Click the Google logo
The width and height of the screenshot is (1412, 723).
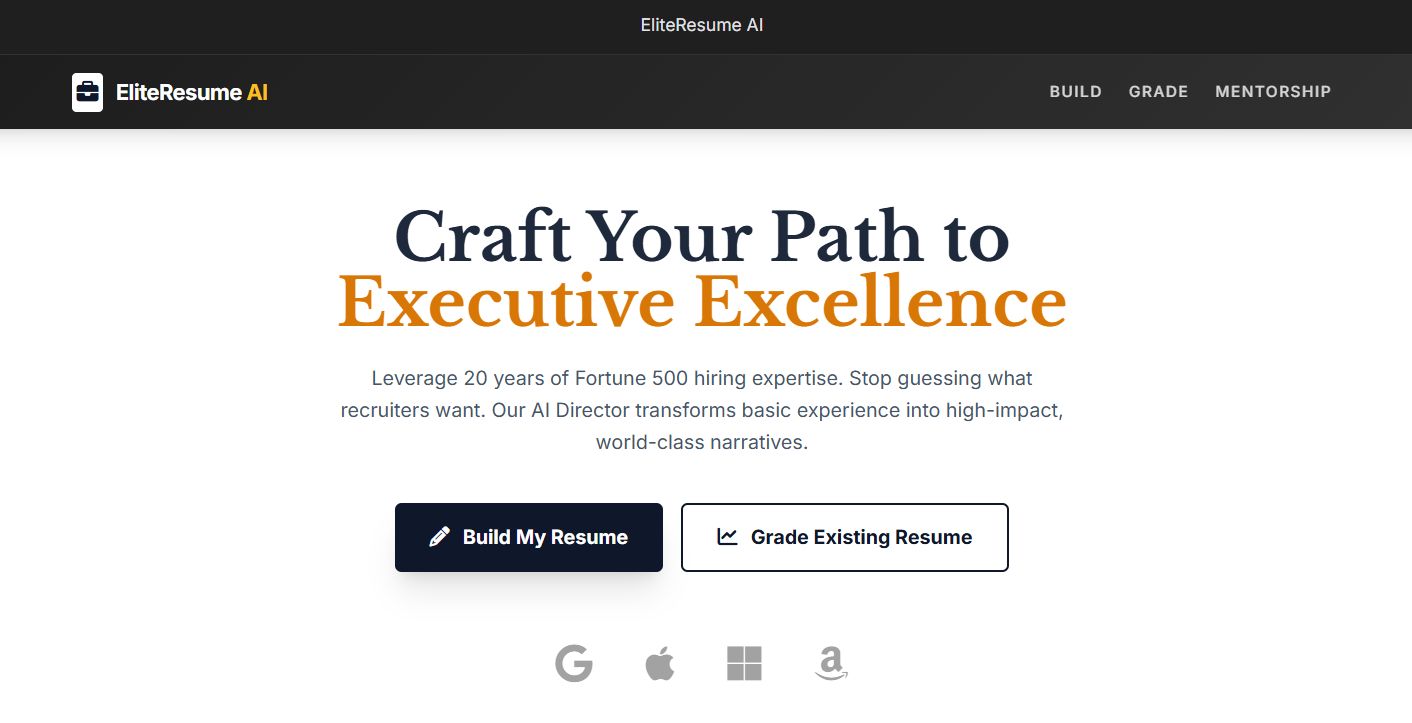click(x=574, y=663)
